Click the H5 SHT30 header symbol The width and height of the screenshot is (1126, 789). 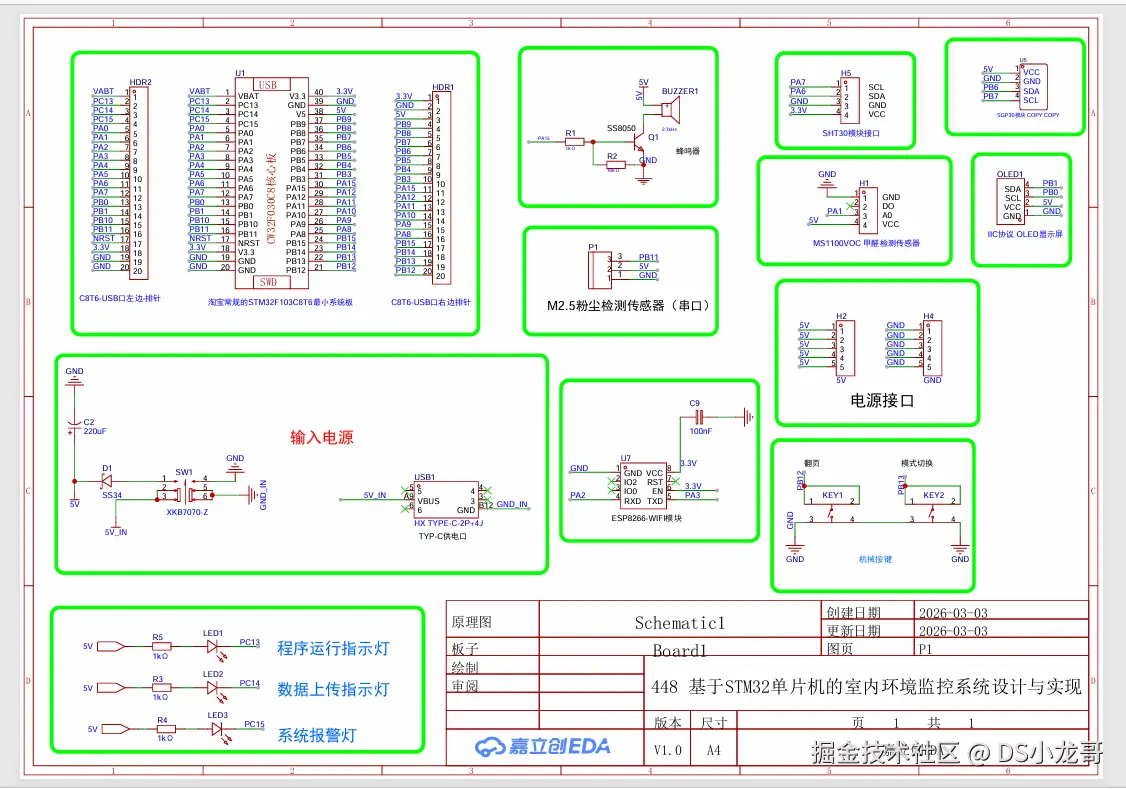click(x=849, y=100)
